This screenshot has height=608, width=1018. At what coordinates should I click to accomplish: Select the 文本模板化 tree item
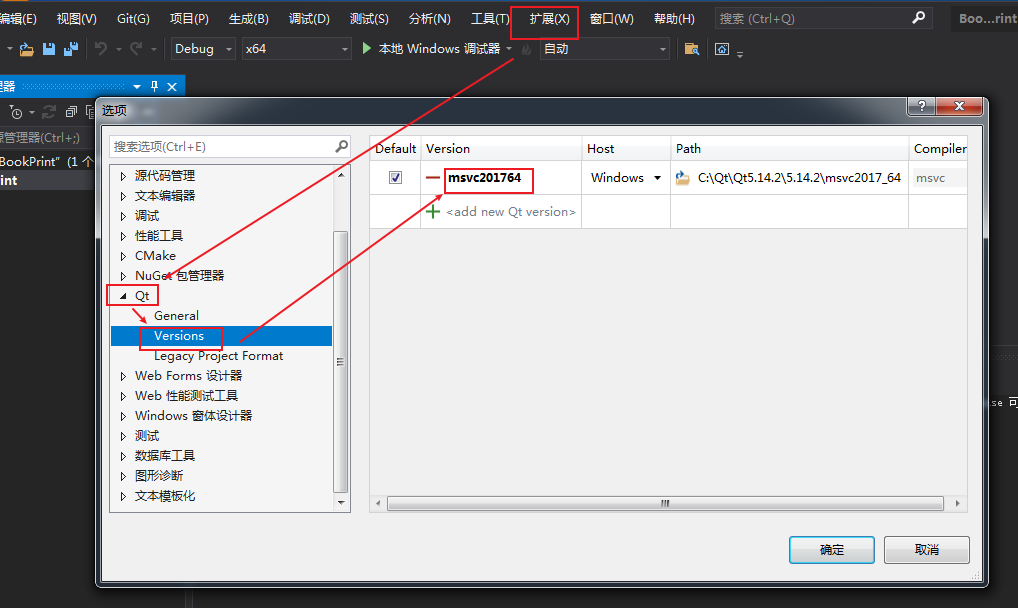point(165,496)
